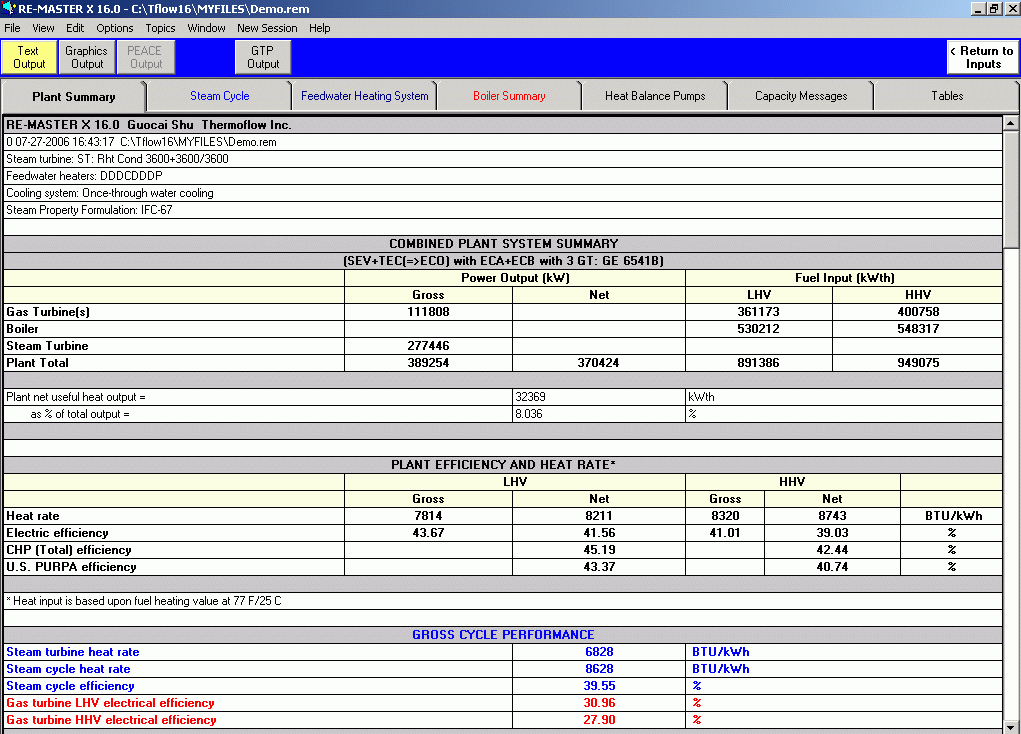Click the Feedwater heaters DDDCDDDP line

[x=84, y=176]
